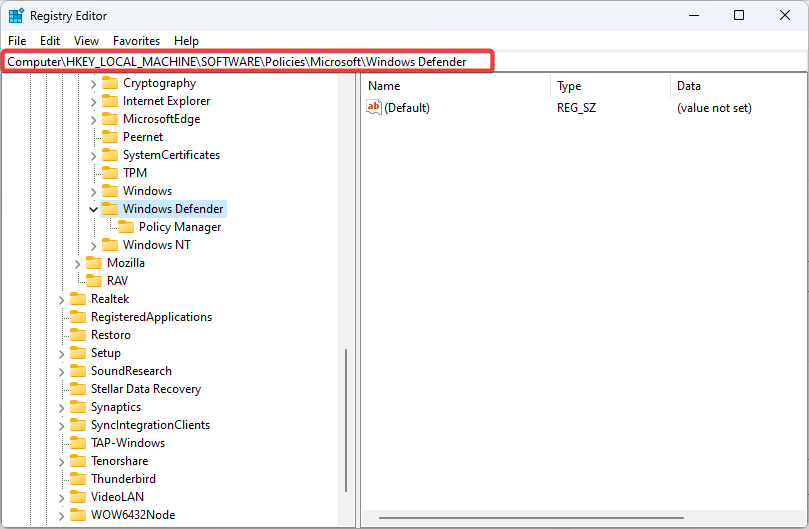Select the Policy Manager folder icon
Image resolution: width=809 pixels, height=529 pixels.
pos(126,227)
